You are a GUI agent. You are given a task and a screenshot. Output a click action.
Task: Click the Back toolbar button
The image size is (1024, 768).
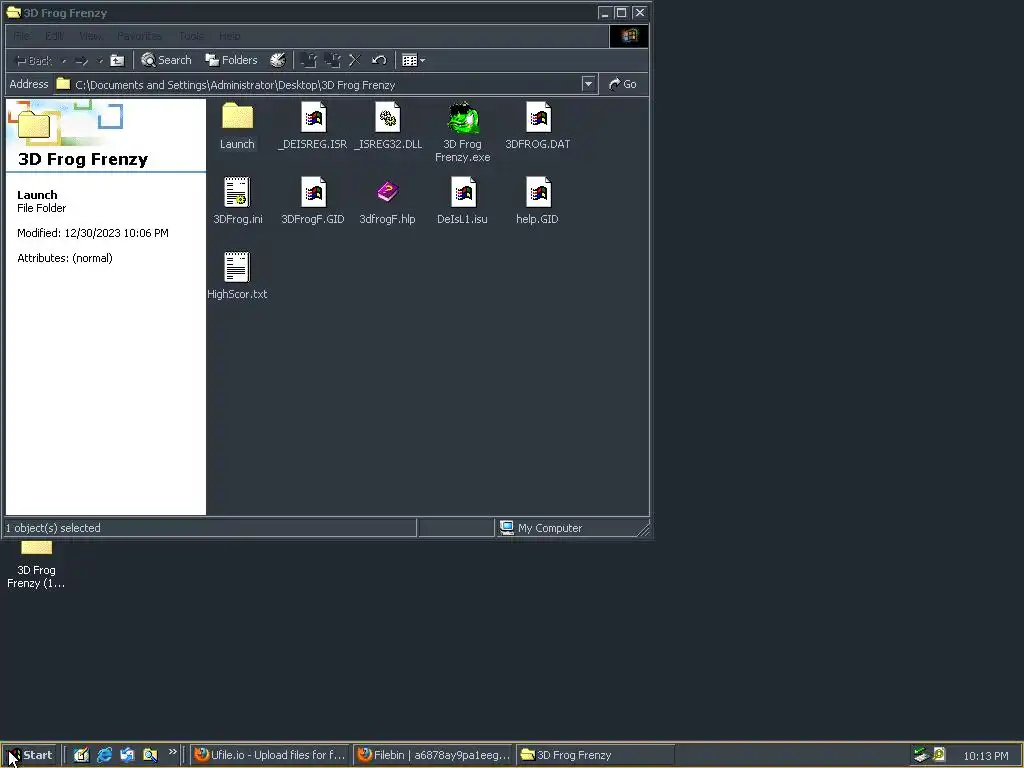point(34,61)
